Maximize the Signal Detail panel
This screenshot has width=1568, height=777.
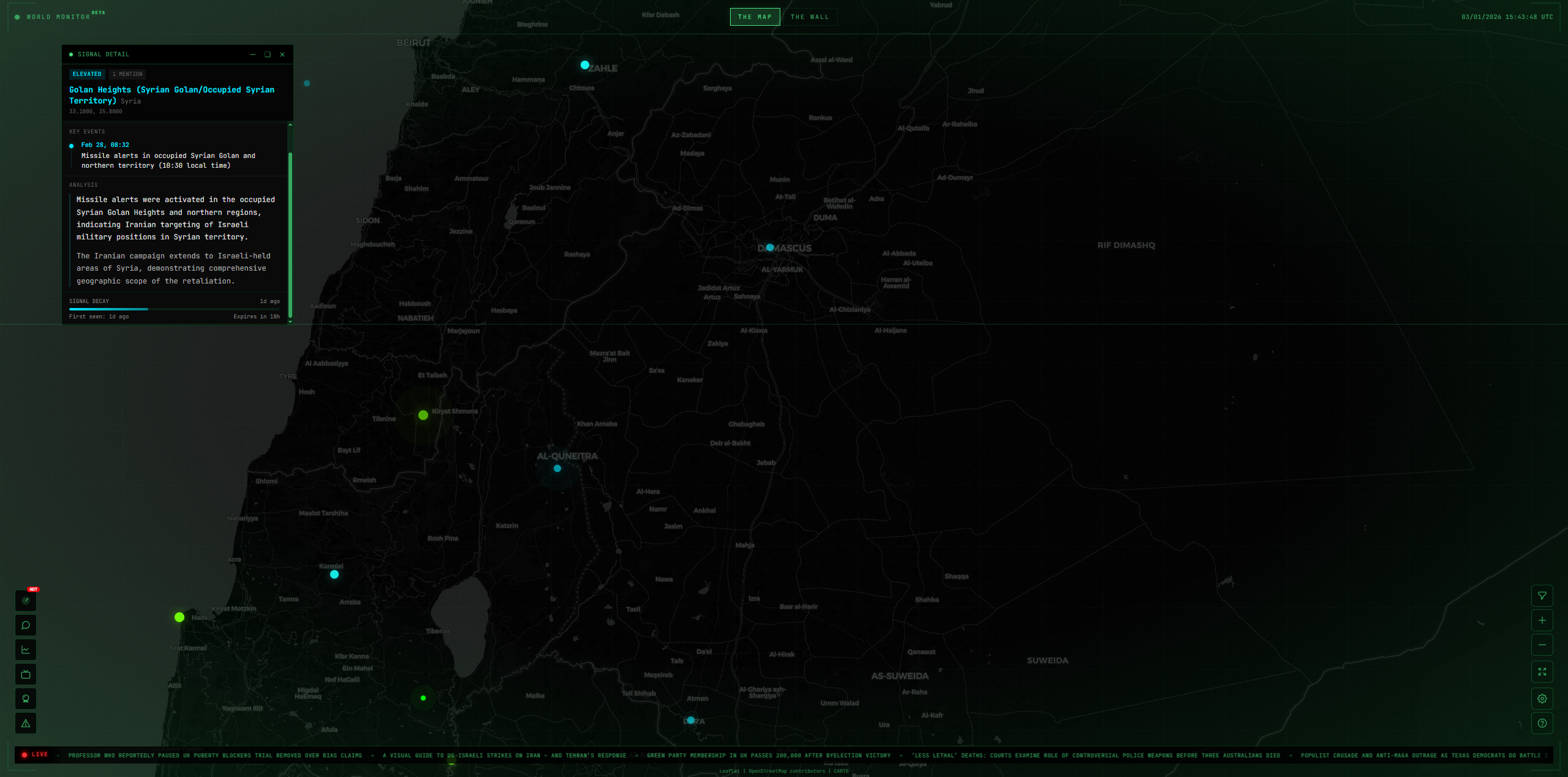pyautogui.click(x=268, y=54)
